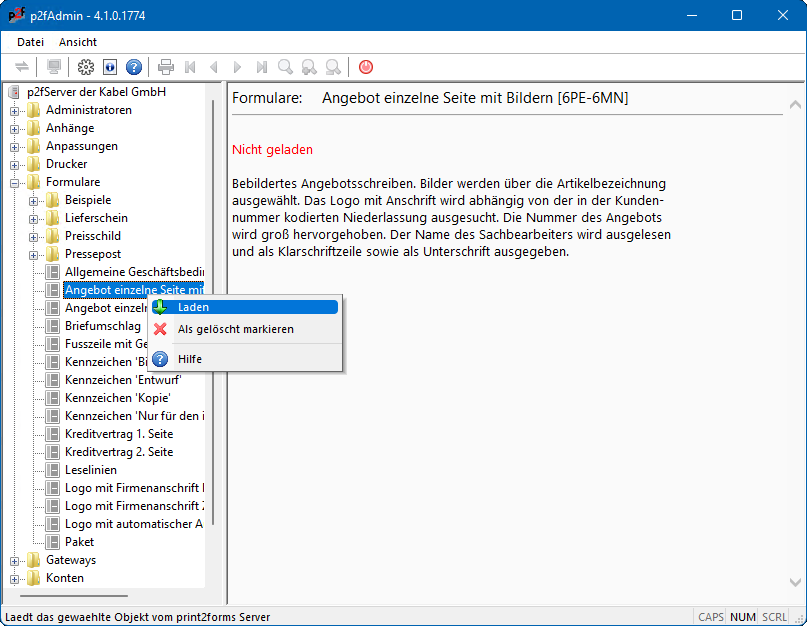
Task: Click the blue question mark help toolbar icon
Action: [134, 67]
